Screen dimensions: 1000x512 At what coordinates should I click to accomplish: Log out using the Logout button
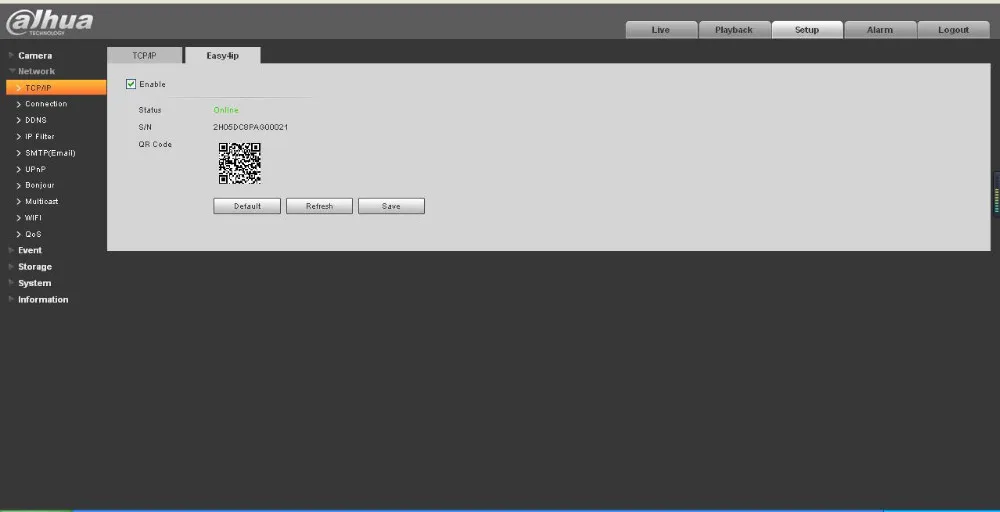tap(953, 30)
